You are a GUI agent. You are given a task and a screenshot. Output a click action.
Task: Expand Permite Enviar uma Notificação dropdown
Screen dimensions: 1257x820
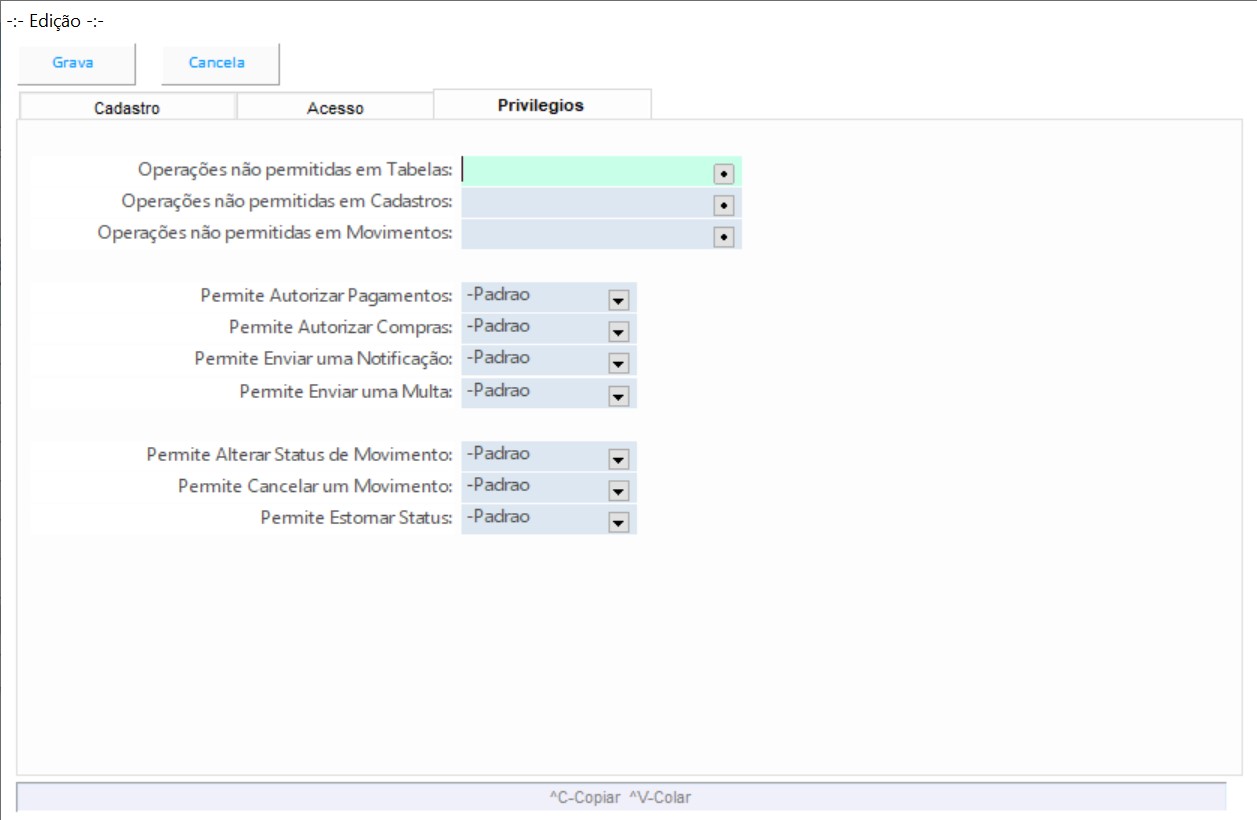pyautogui.click(x=618, y=363)
